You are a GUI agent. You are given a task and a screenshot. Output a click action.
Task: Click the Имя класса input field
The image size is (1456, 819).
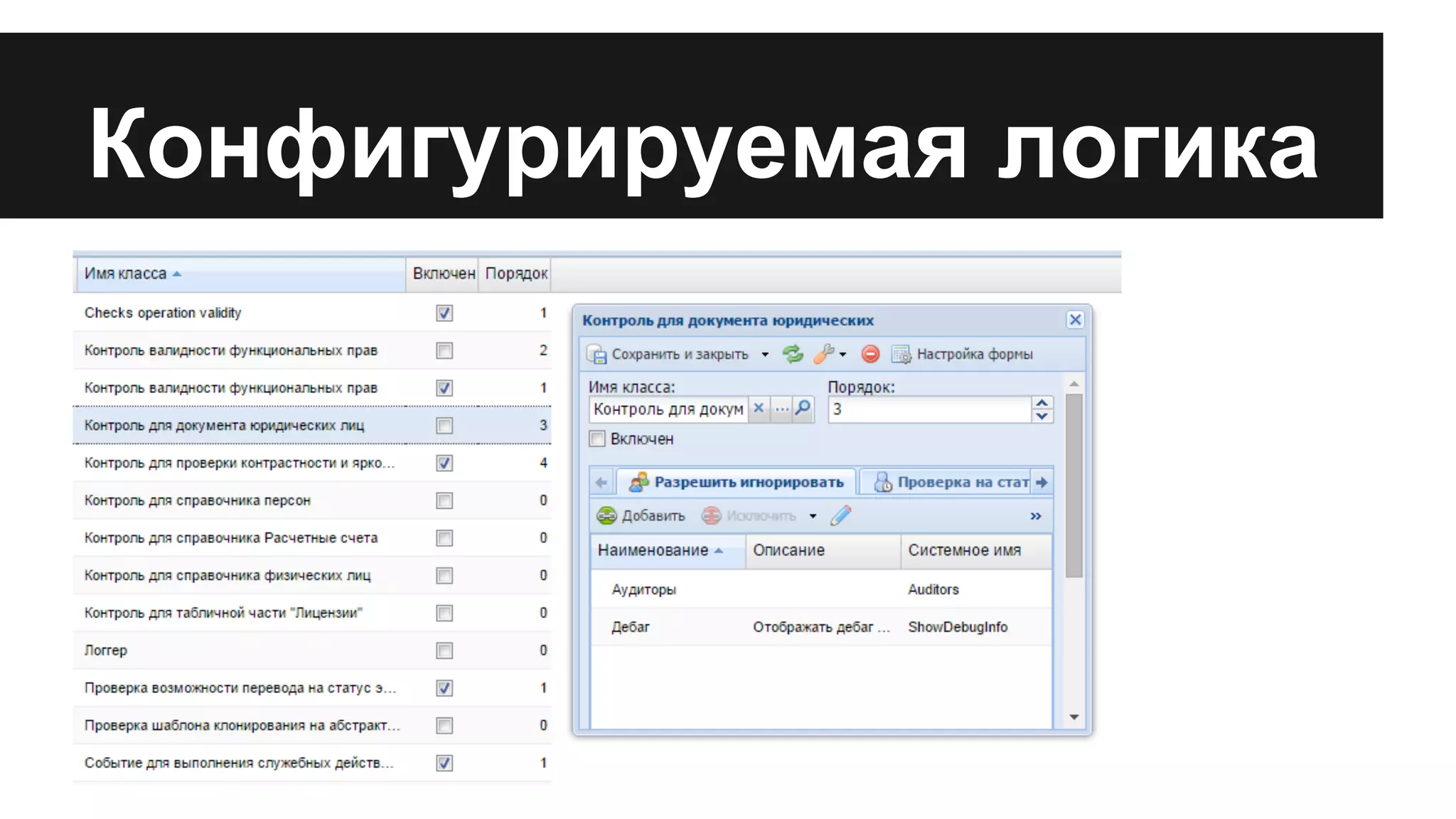click(668, 409)
